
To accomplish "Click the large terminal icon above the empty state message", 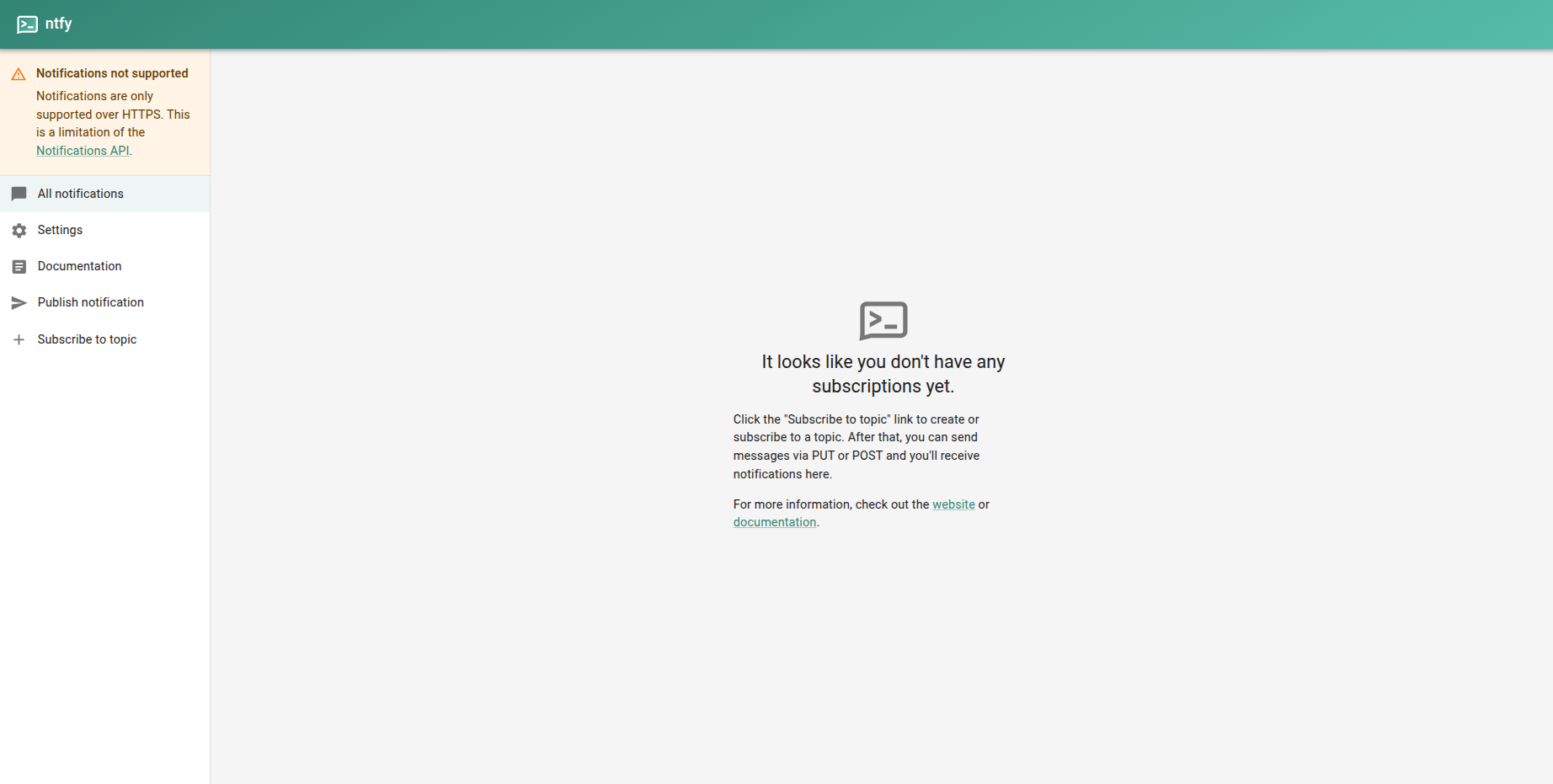I will (x=883, y=321).
